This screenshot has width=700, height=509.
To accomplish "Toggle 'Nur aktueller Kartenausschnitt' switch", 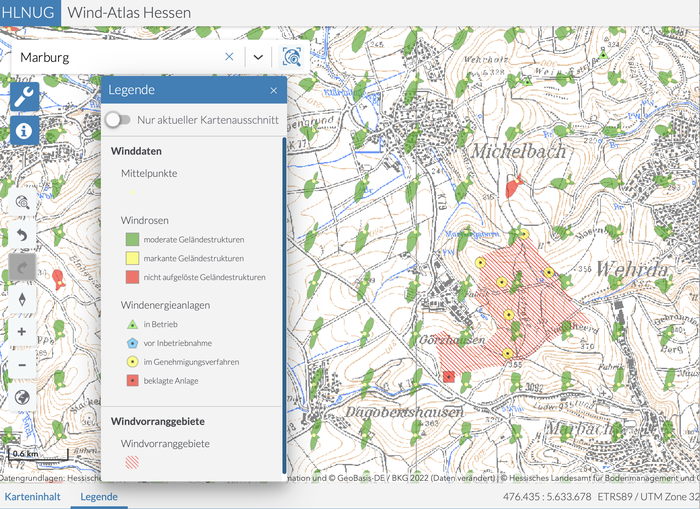I will 118,120.
